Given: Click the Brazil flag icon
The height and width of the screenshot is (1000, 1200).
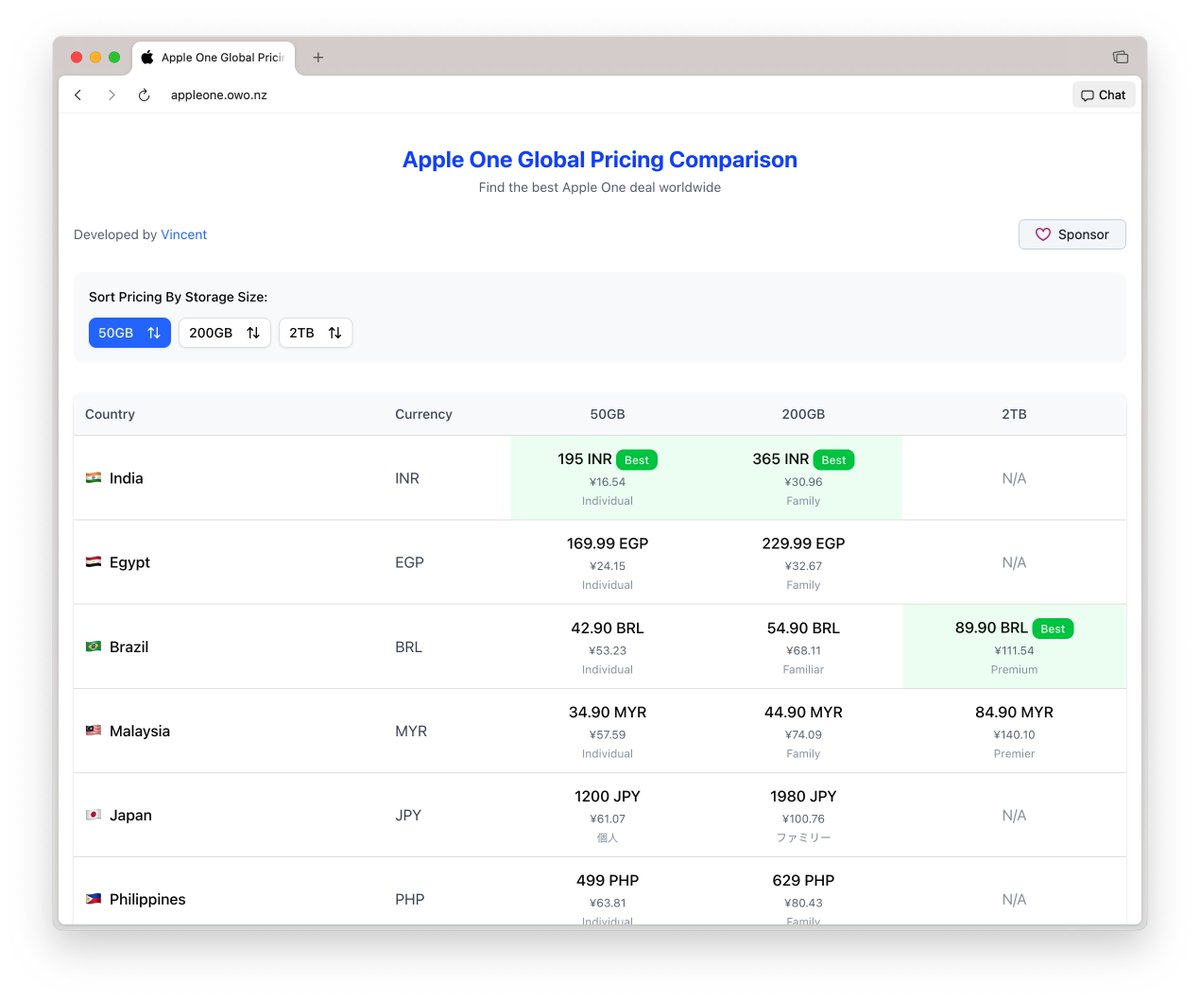Looking at the screenshot, I should coord(93,646).
